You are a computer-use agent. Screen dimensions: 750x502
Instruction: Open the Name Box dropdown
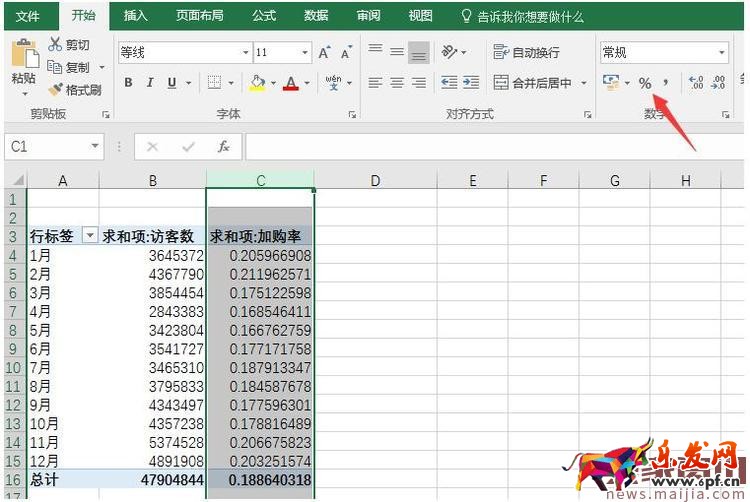click(95, 146)
